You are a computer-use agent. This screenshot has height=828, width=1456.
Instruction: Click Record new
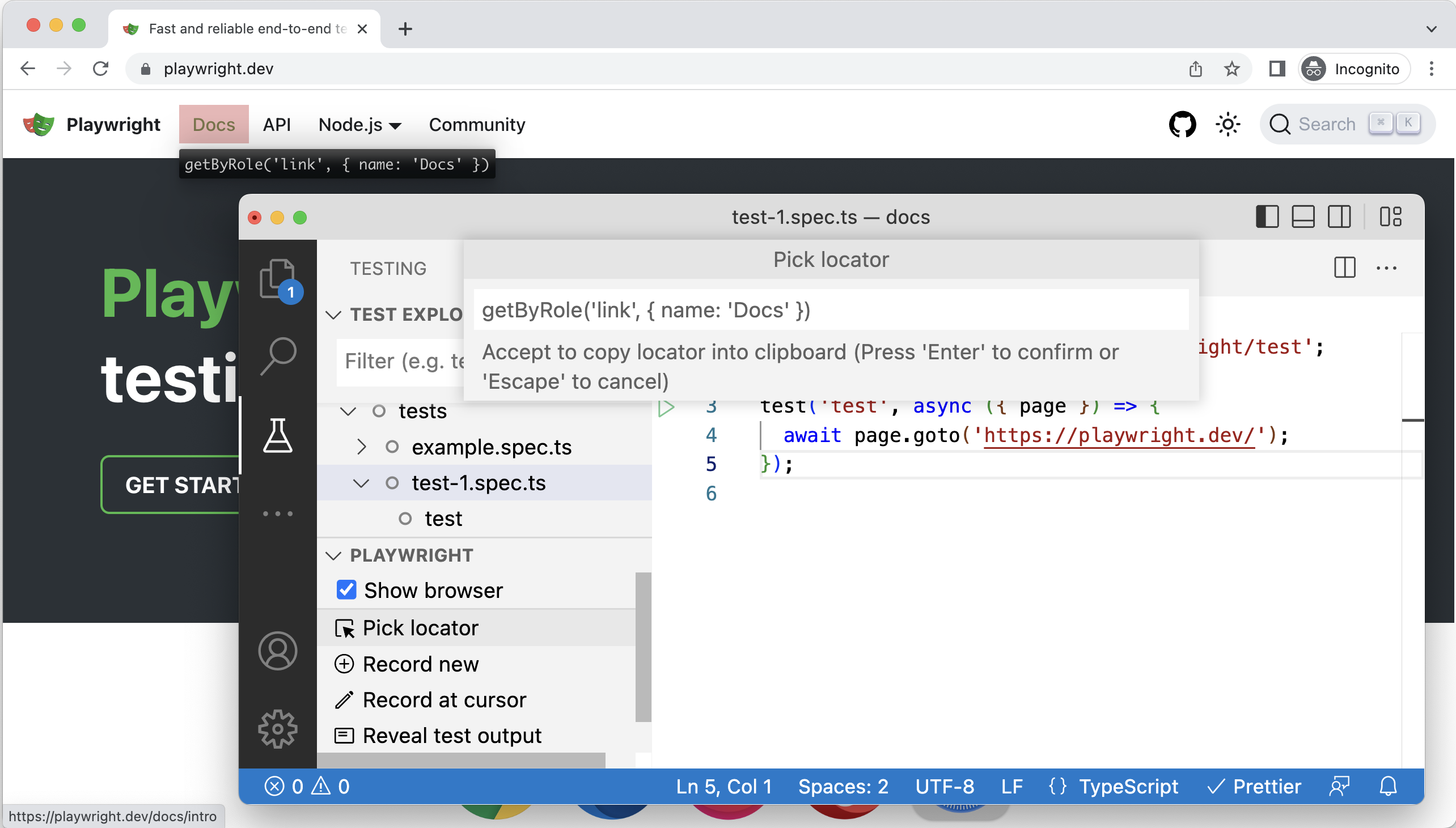pos(476,664)
